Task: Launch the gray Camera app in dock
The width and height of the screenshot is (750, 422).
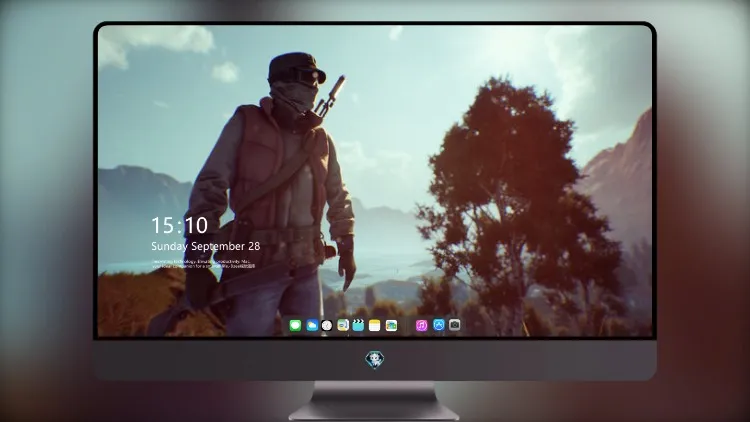Action: 455,325
